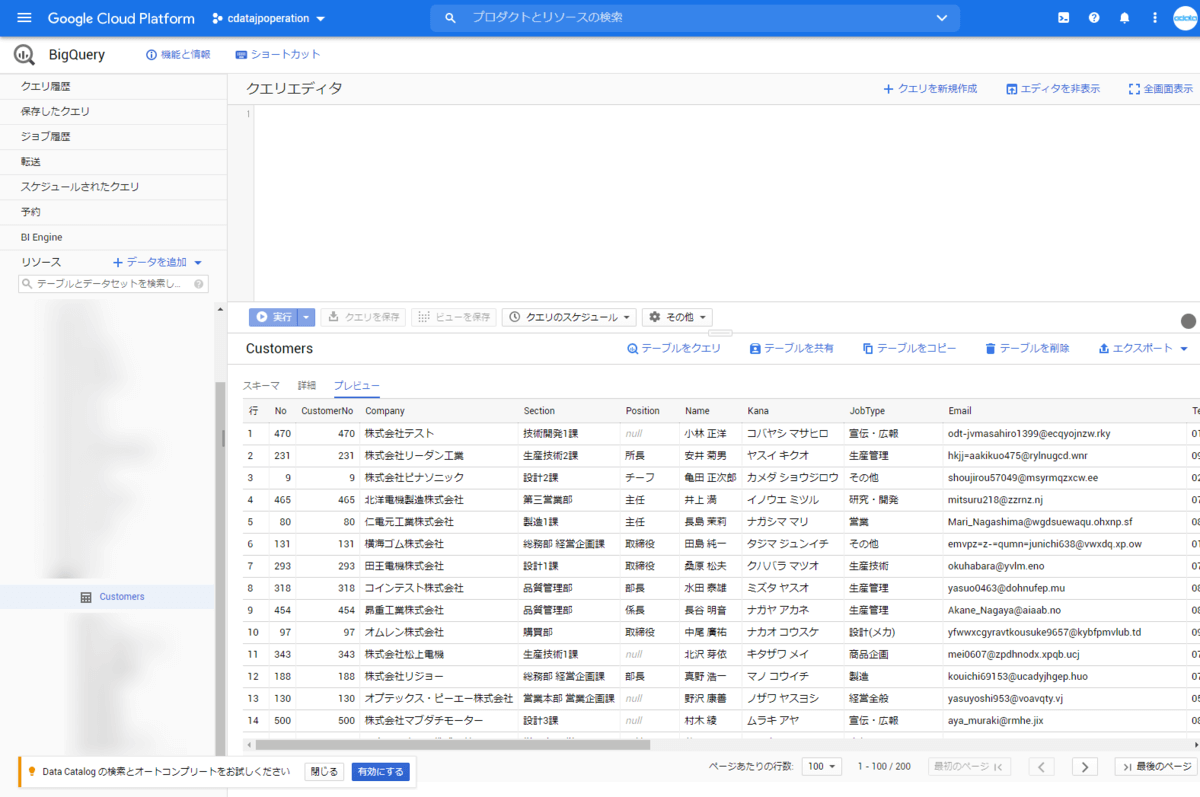Click the 実行 run button

tap(273, 317)
